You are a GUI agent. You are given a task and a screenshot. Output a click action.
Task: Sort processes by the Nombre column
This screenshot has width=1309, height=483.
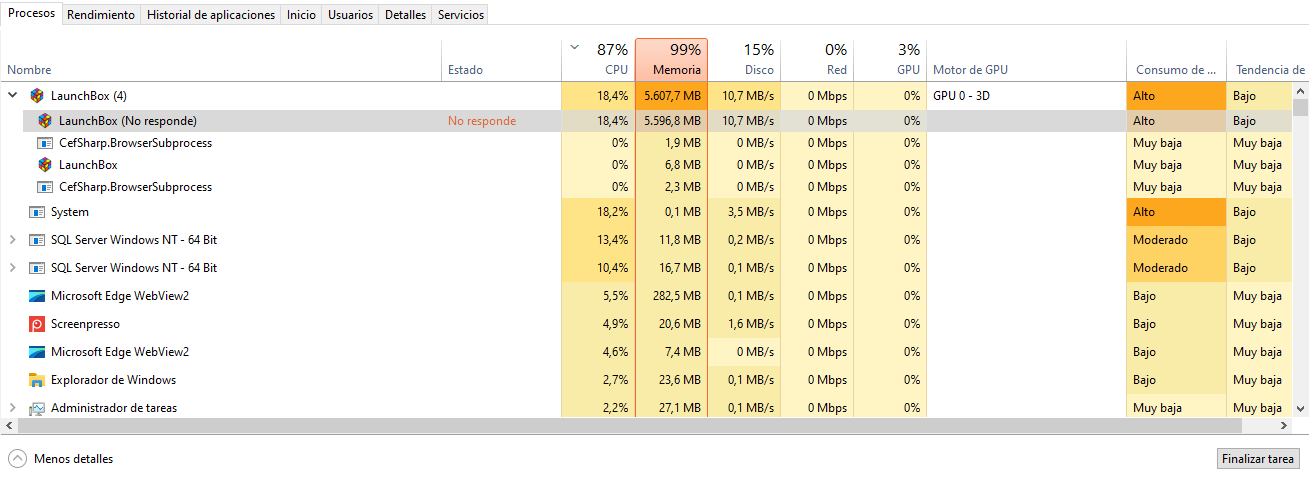point(221,60)
